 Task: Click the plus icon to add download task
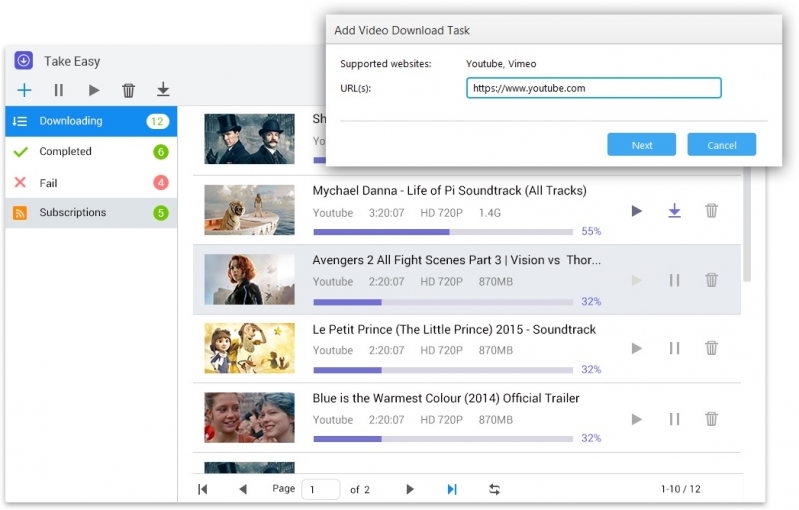point(24,90)
